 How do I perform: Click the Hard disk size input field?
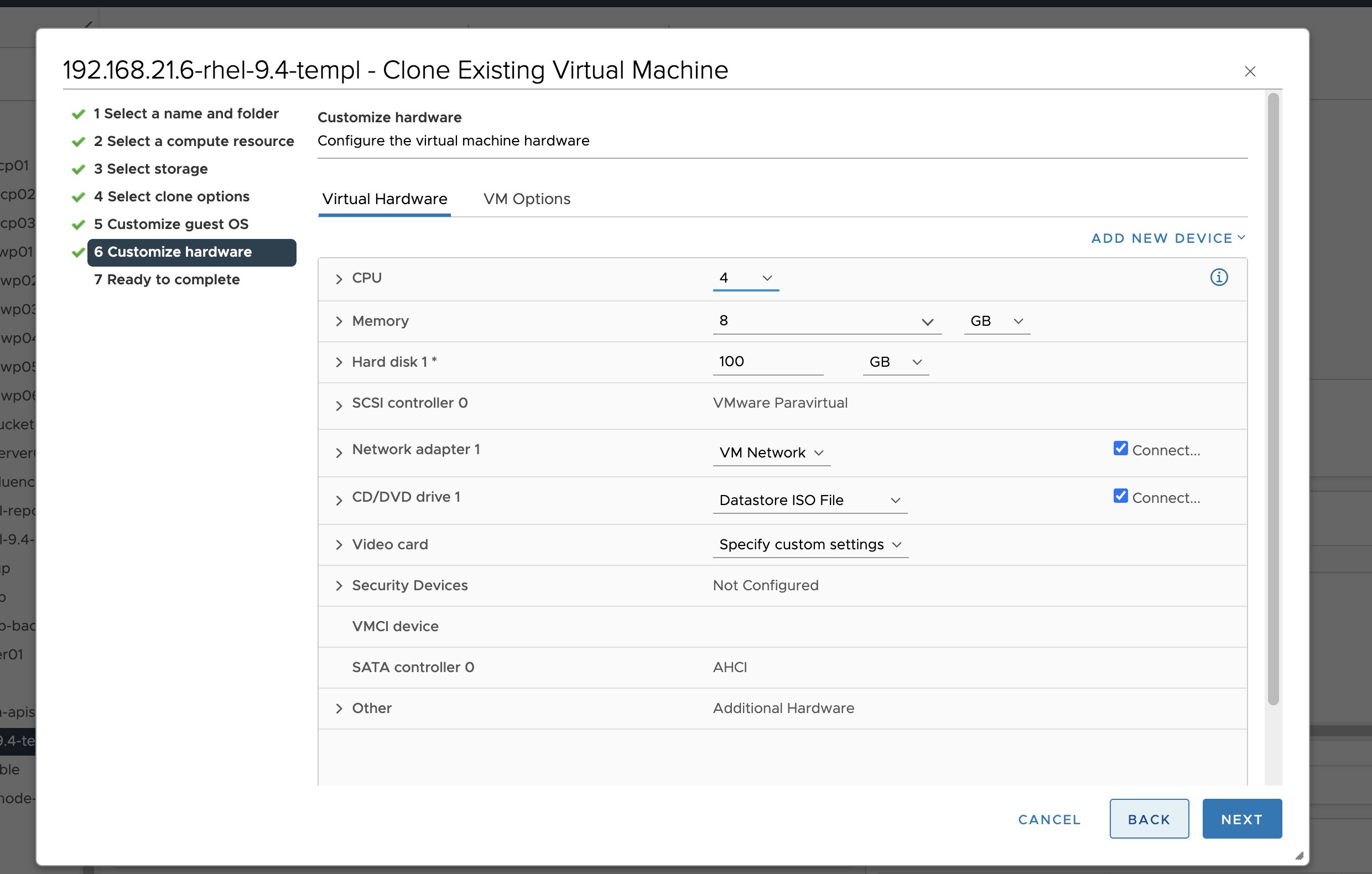click(766, 362)
